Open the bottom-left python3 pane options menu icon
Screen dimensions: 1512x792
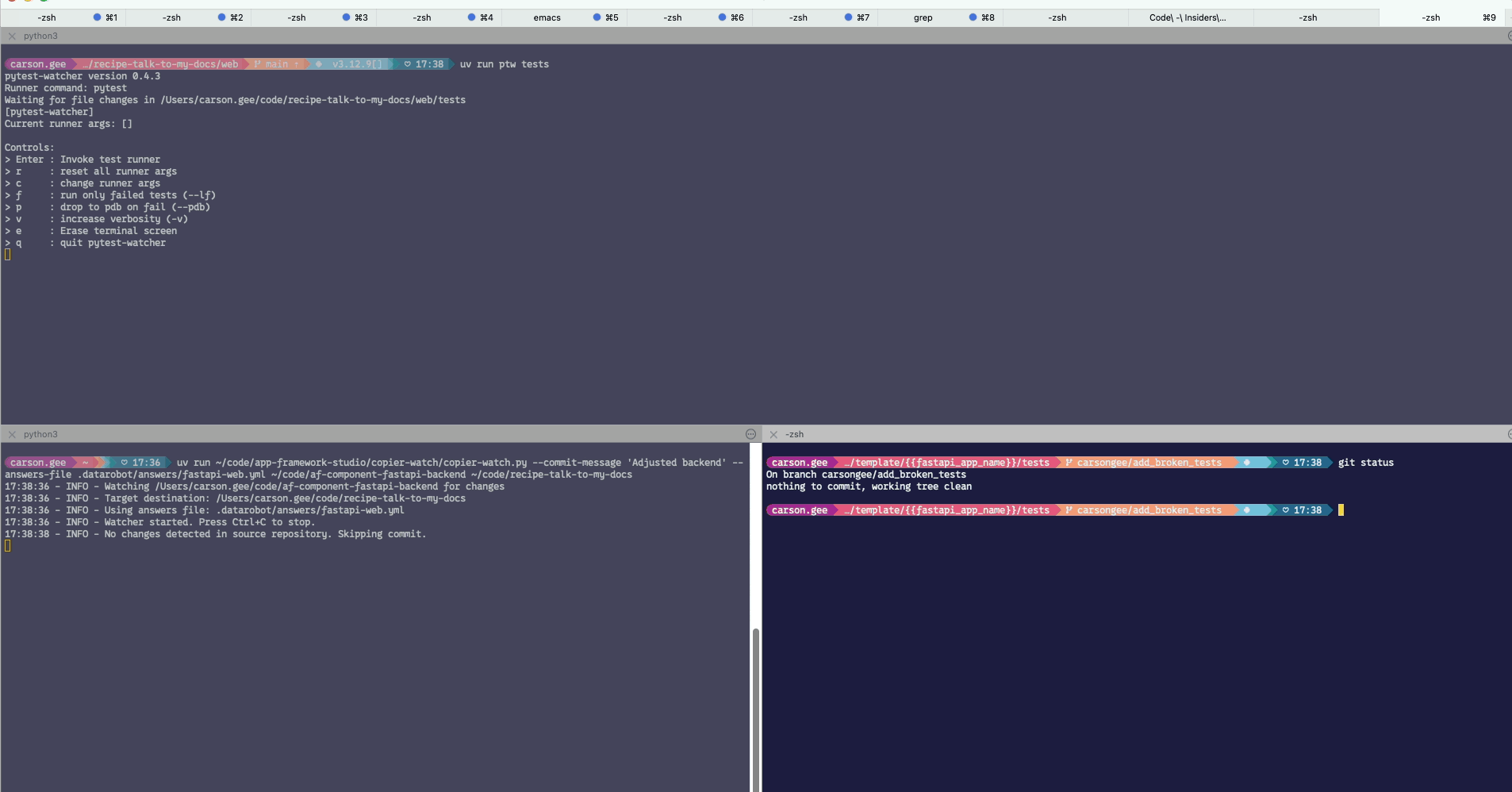tap(750, 434)
